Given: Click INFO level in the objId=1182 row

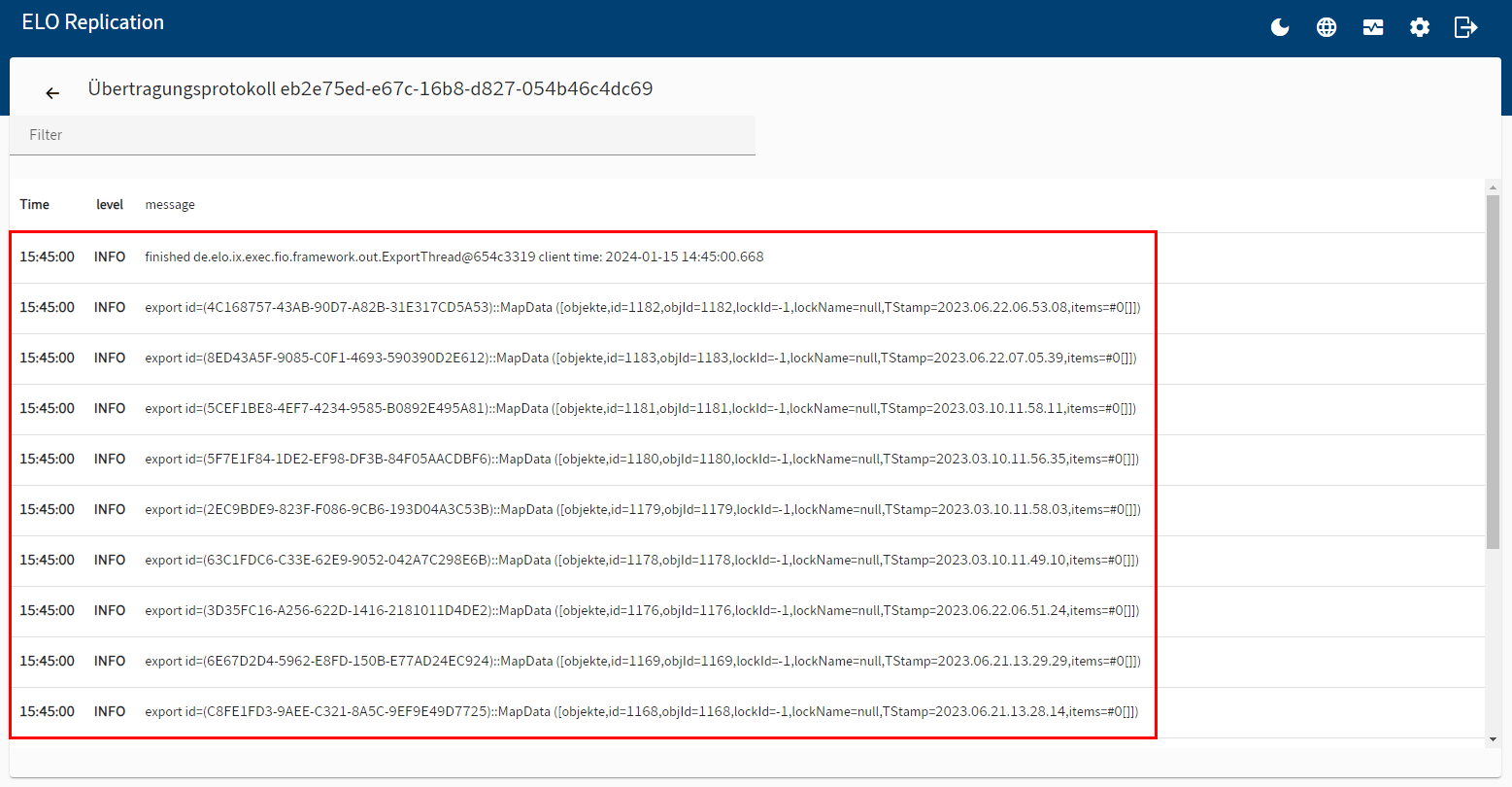Looking at the screenshot, I should 110,307.
